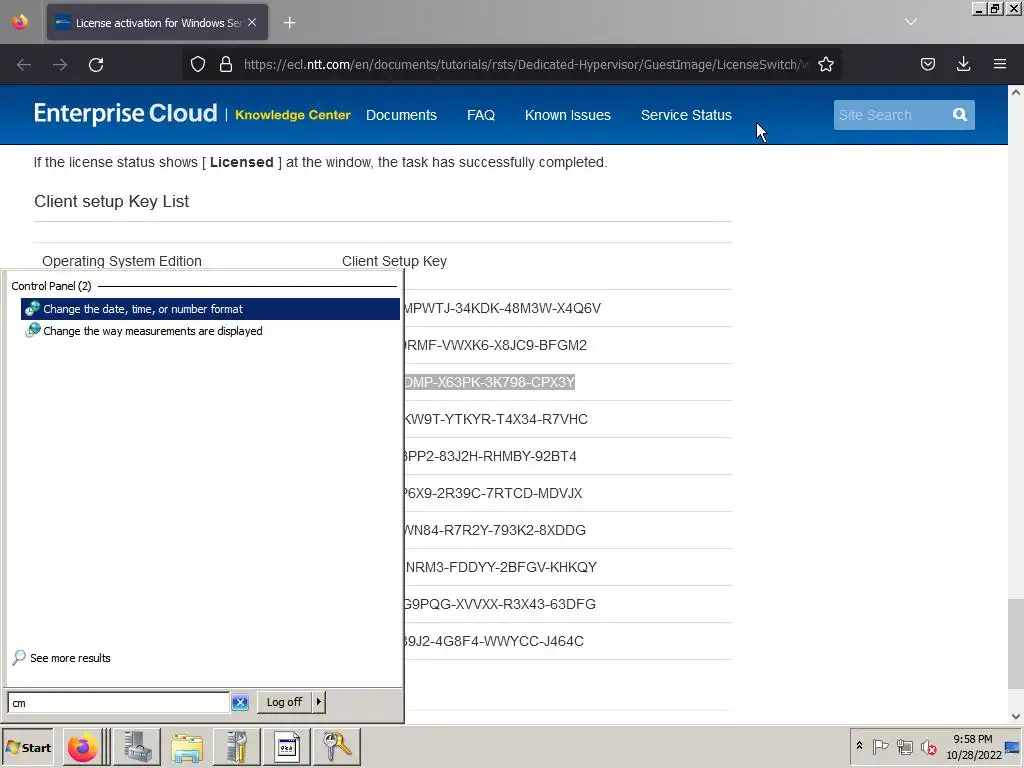This screenshot has width=1024, height=768.
Task: Open the console window taskbar icon
Action: pos(287,747)
